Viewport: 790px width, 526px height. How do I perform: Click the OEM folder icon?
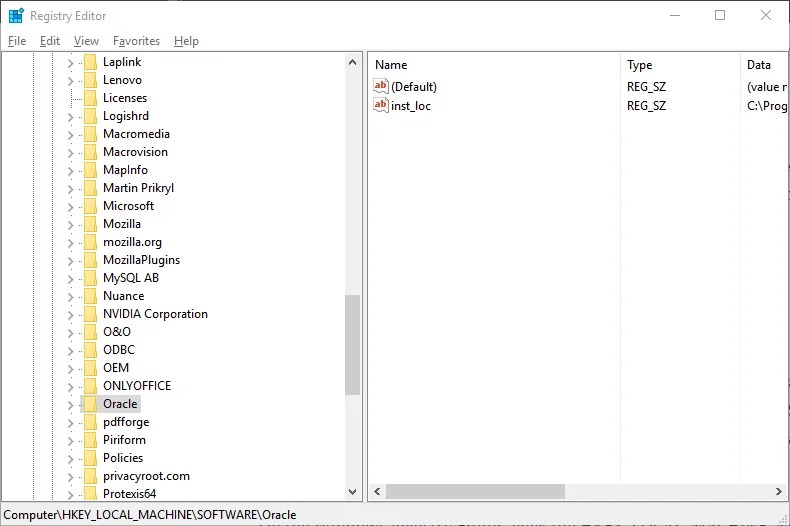(90, 368)
